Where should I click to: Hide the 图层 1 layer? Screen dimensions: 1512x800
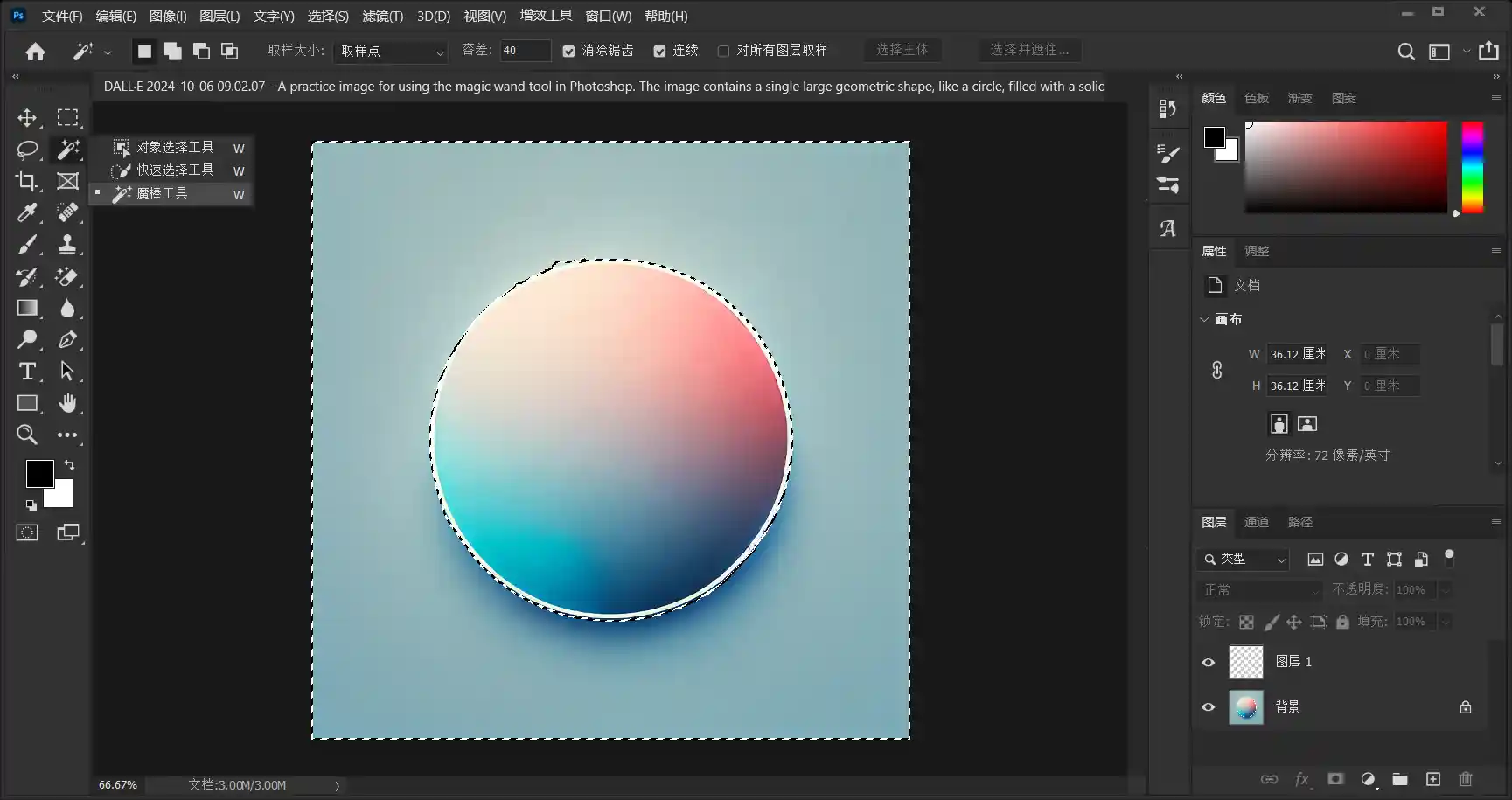[1209, 662]
